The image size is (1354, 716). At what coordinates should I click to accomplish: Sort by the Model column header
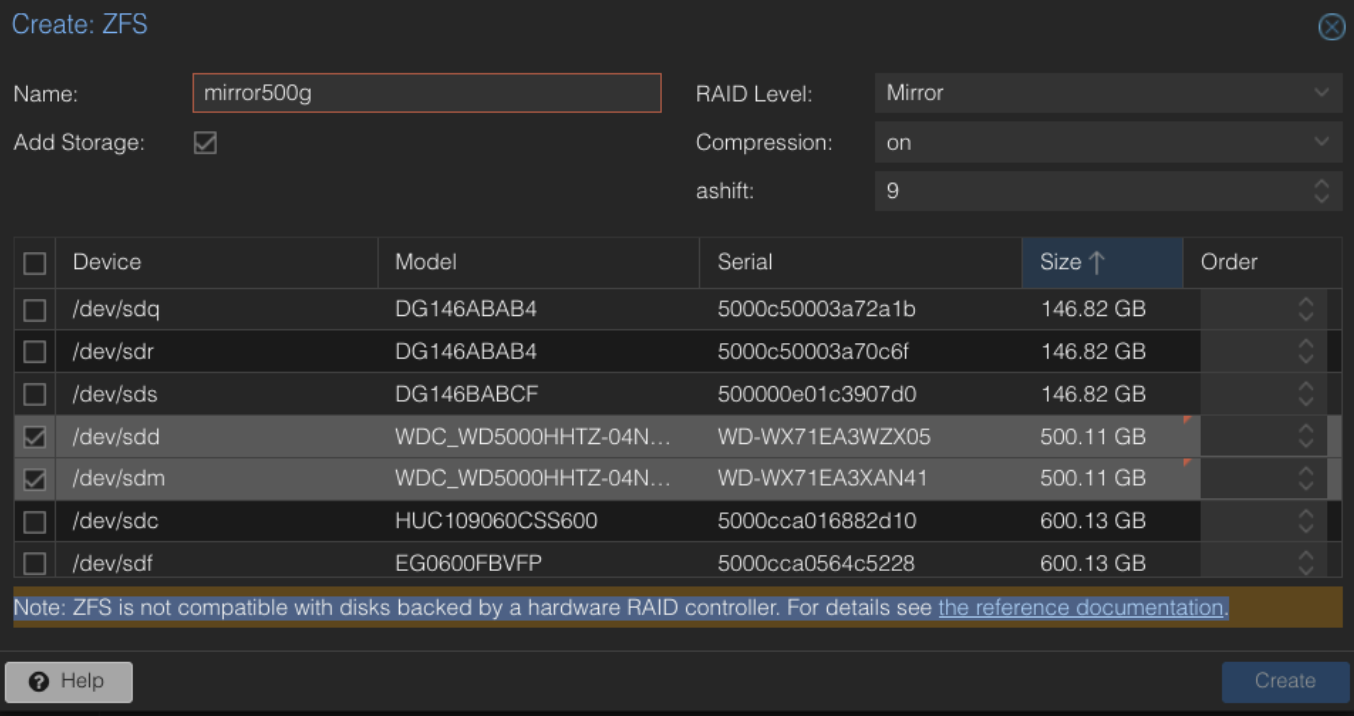[537, 262]
